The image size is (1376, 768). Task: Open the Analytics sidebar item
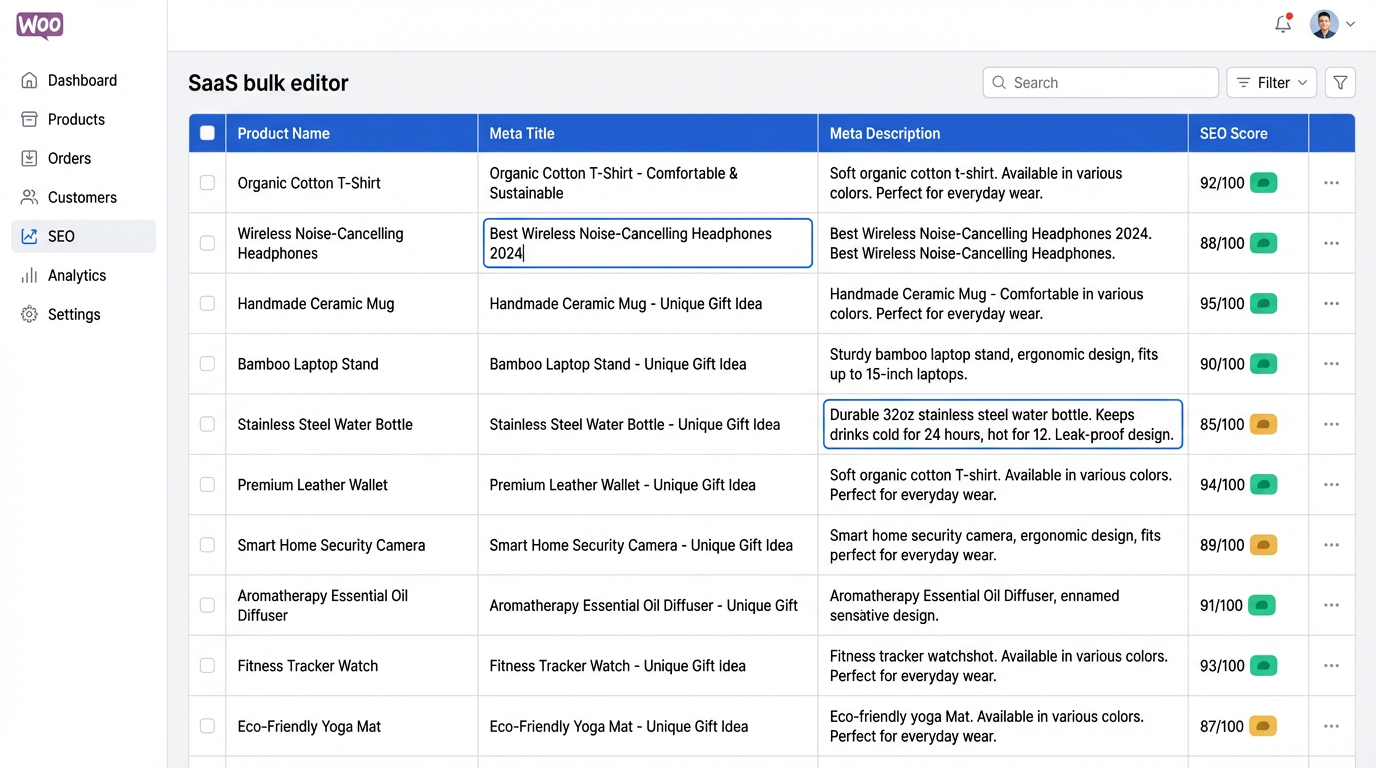click(76, 275)
